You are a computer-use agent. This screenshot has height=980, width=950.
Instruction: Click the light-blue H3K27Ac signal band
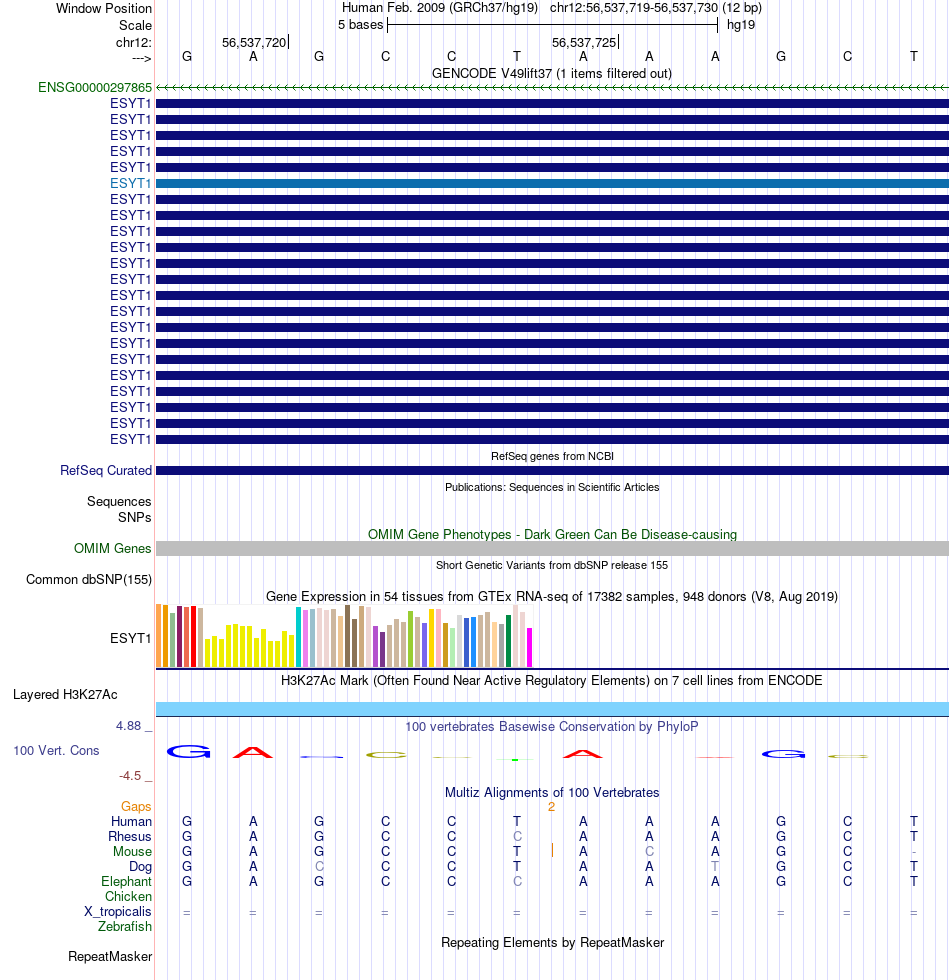point(552,709)
